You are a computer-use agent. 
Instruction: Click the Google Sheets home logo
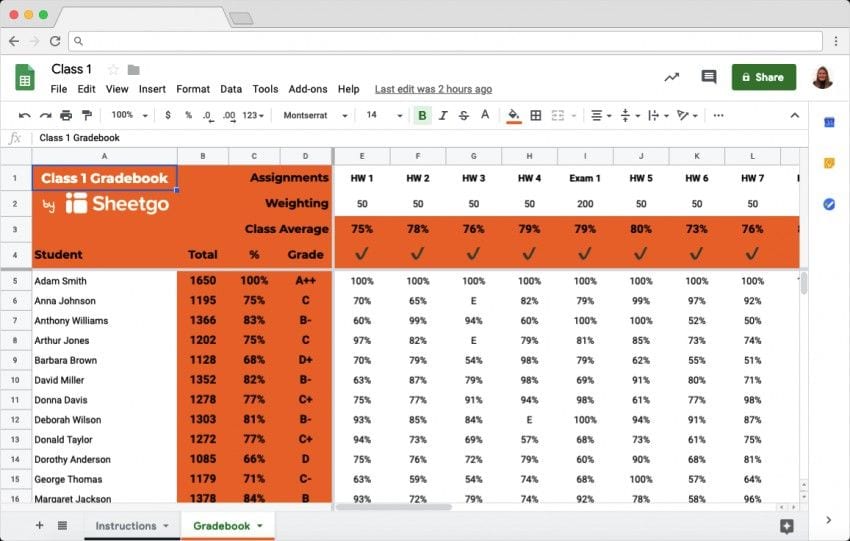click(24, 78)
